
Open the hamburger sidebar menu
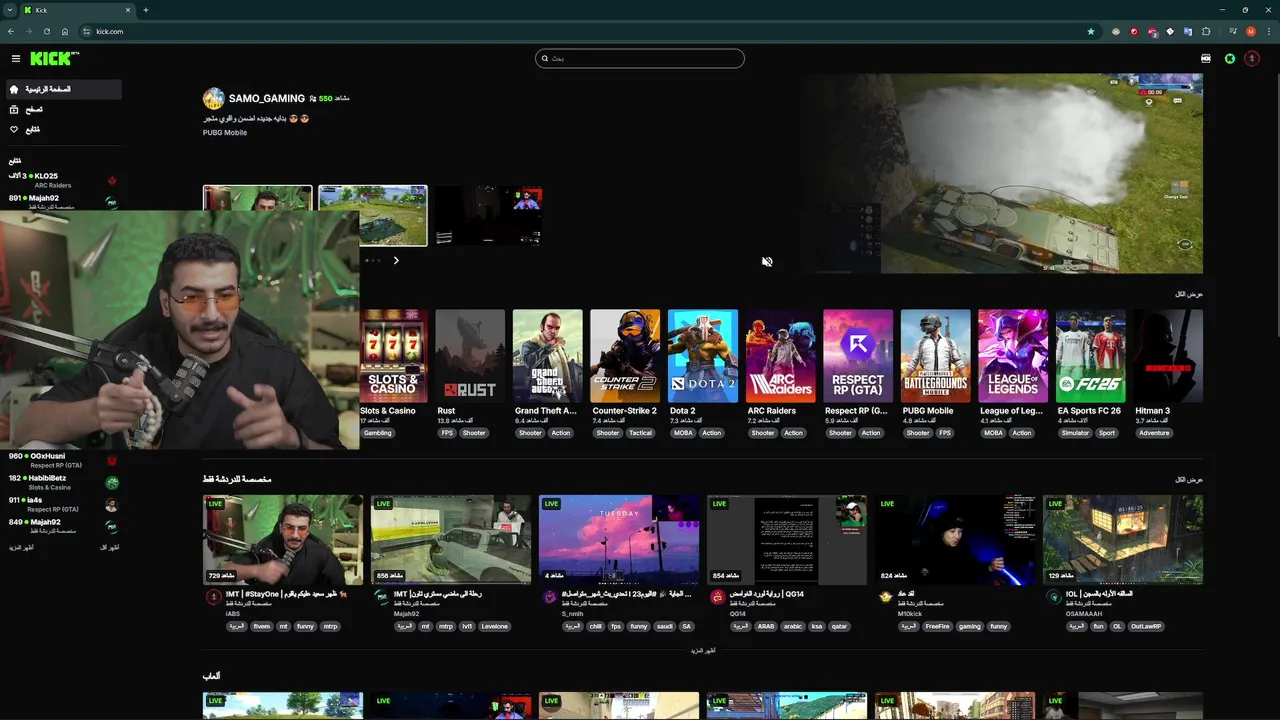click(15, 59)
